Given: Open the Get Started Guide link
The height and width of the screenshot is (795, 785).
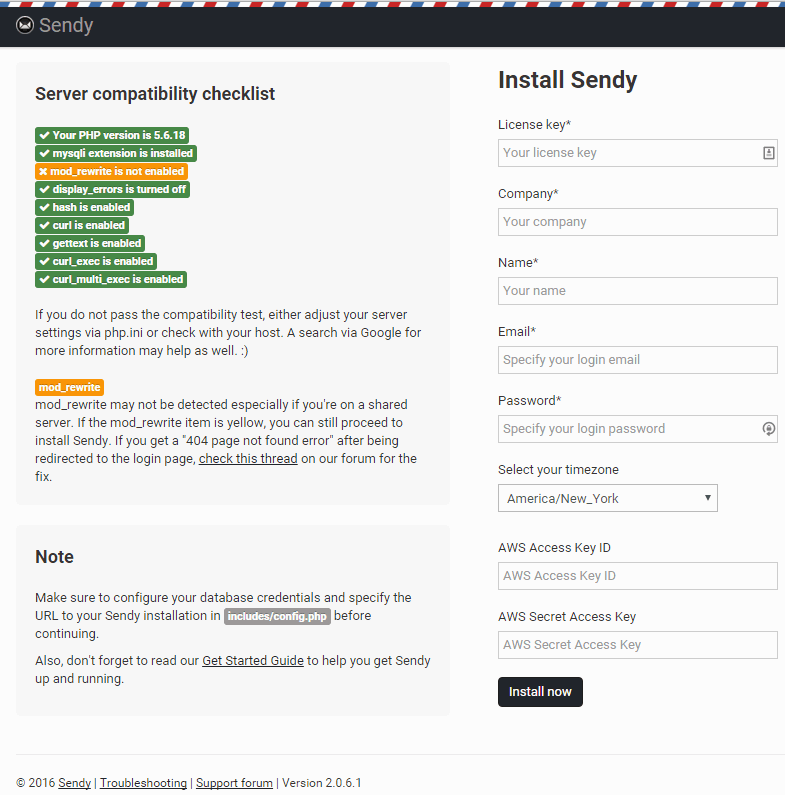Looking at the screenshot, I should click(x=253, y=661).
